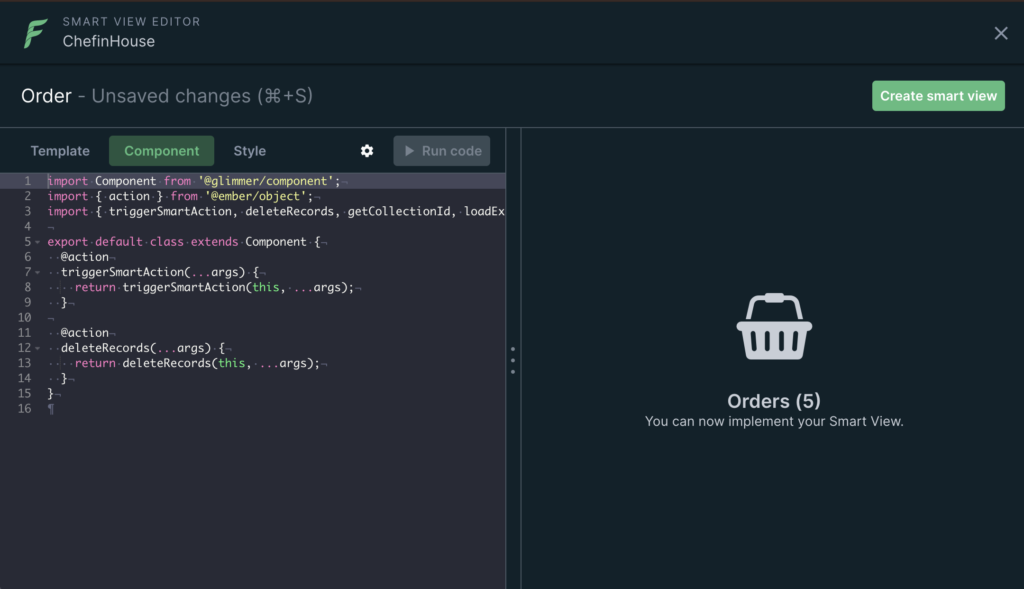
Task: Fold the deleteRecords method at line 12
Action: tap(38, 348)
